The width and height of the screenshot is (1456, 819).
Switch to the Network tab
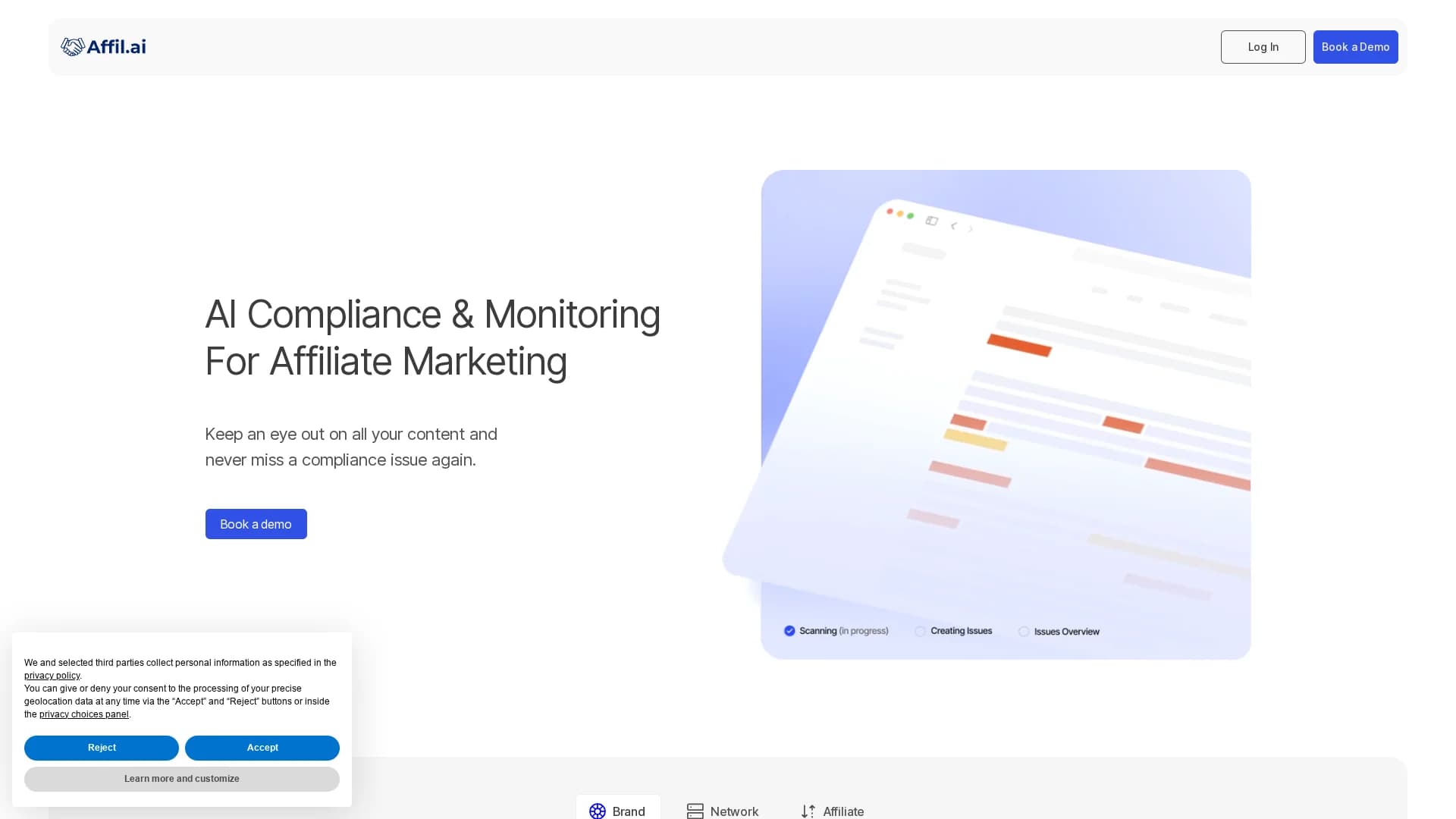[723, 811]
